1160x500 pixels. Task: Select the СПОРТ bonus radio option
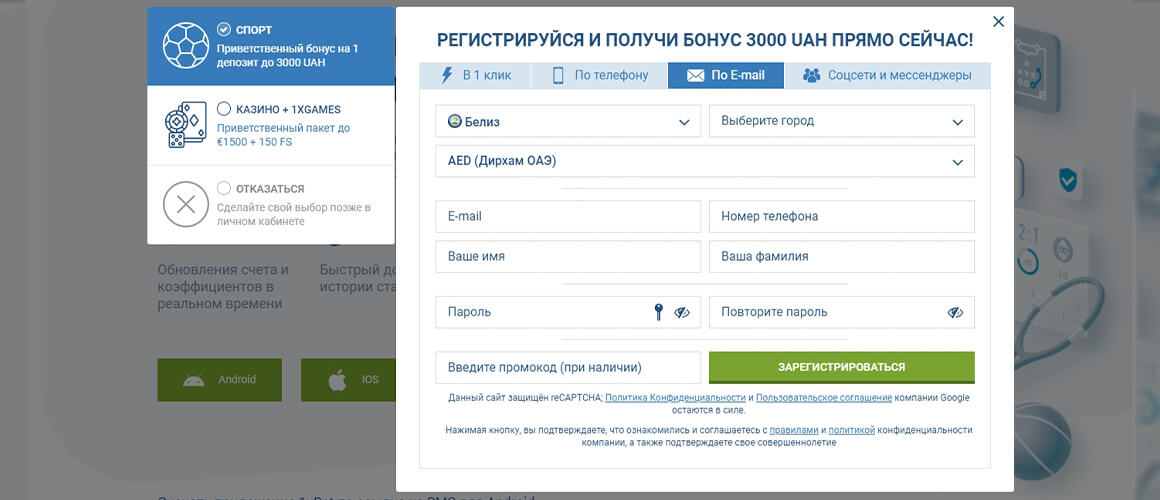tap(223, 29)
